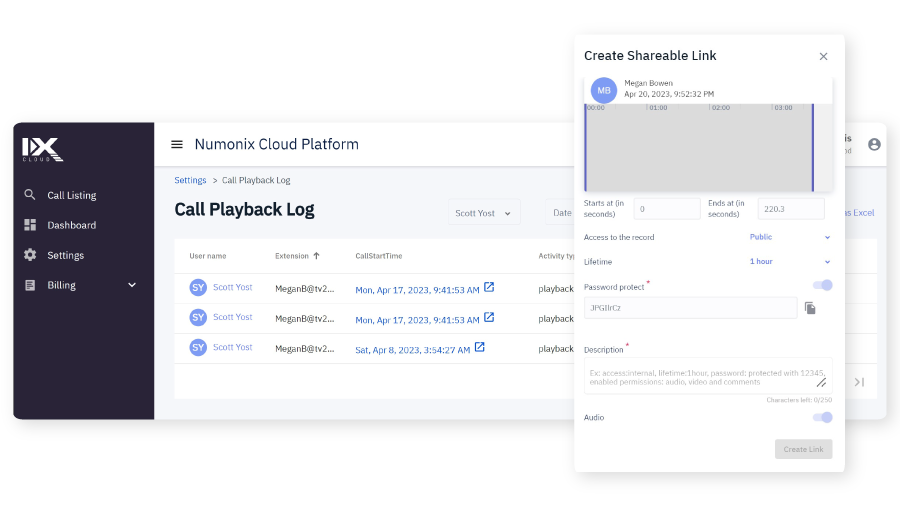Click the Dashboard grid icon
Viewport: 900px width, 507px height.
[30, 225]
